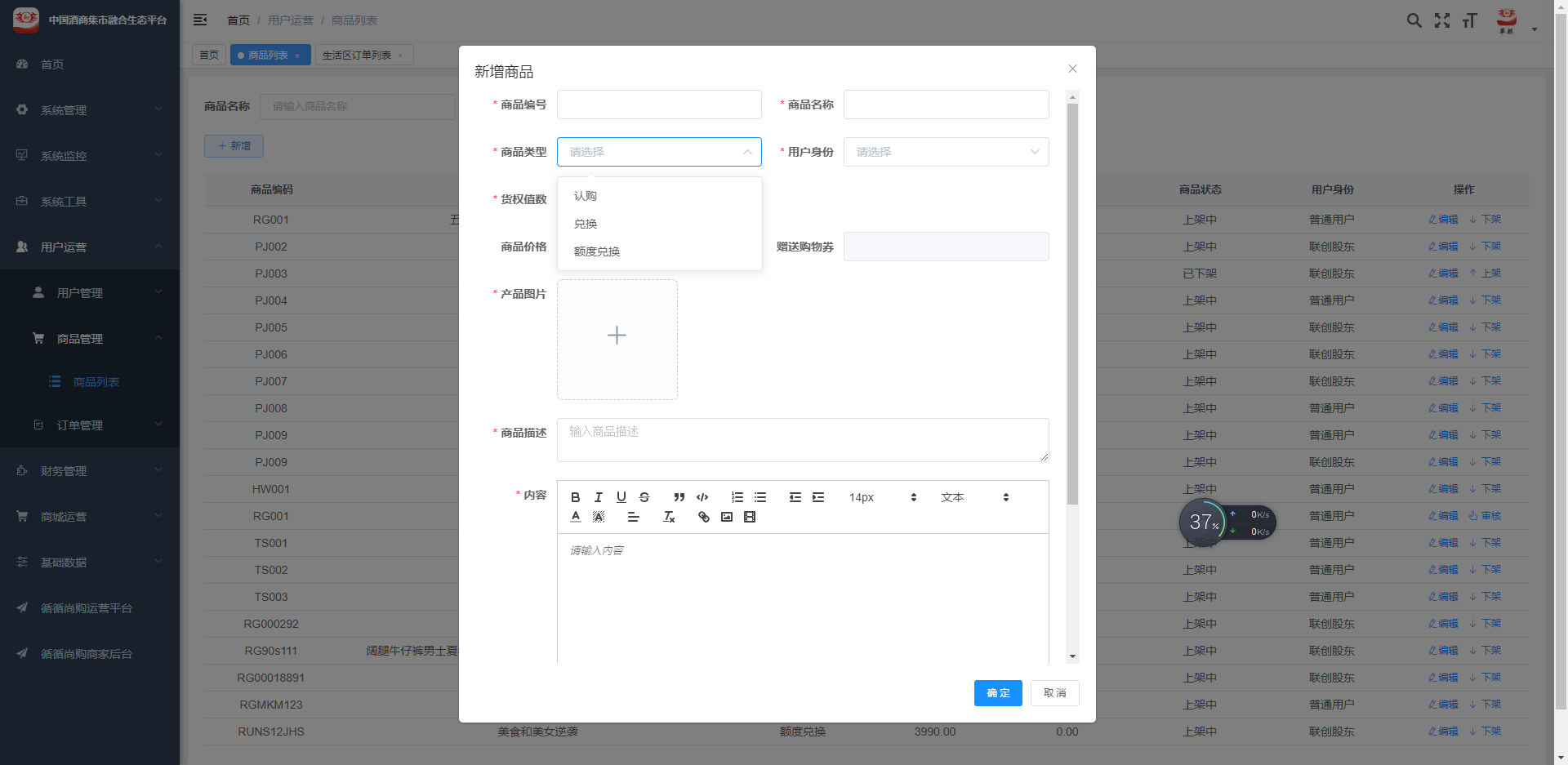Expand 财务管理 in the sidebar
The image size is (1568, 765).
point(90,471)
